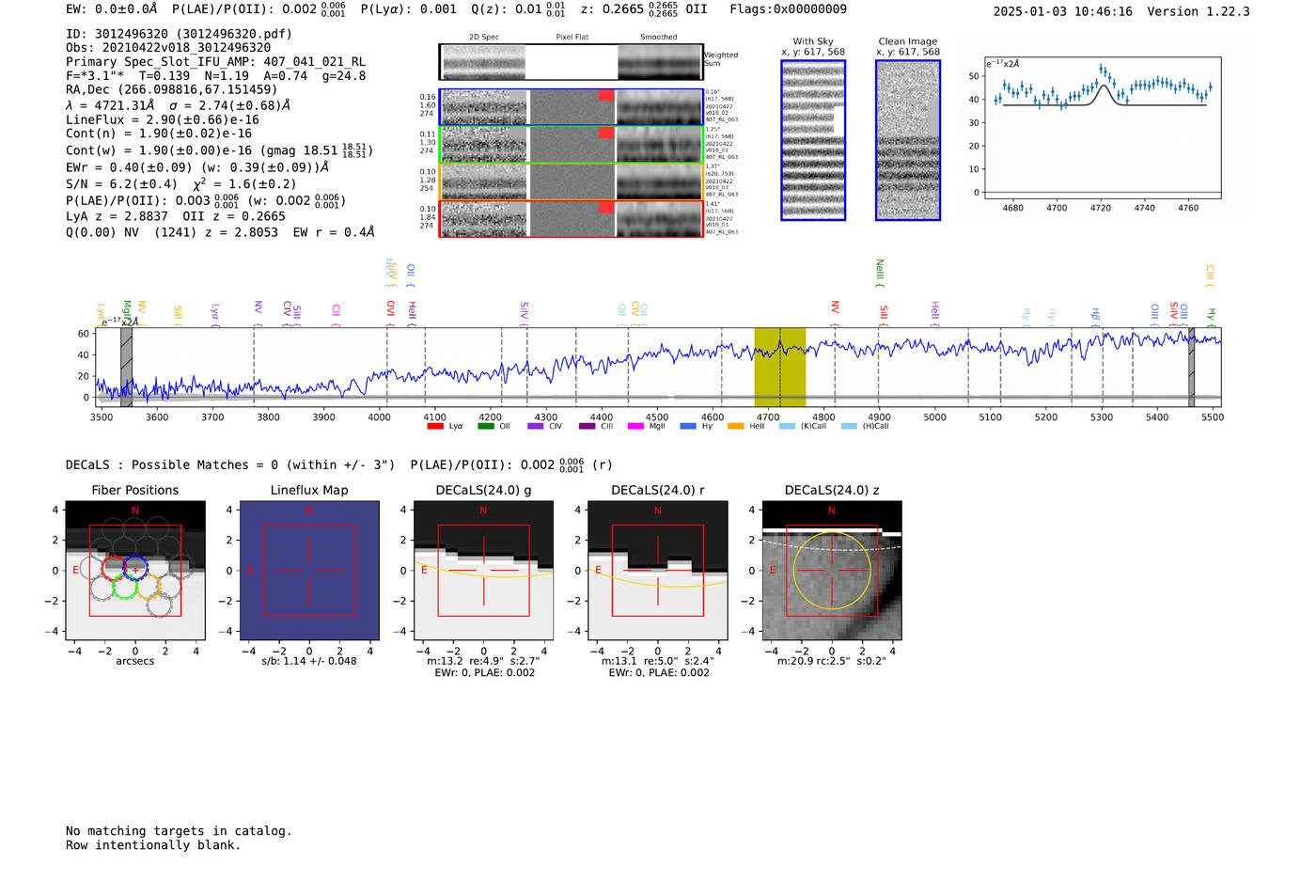
Task: Click the gray hatched band near 3550
Action: click(126, 367)
